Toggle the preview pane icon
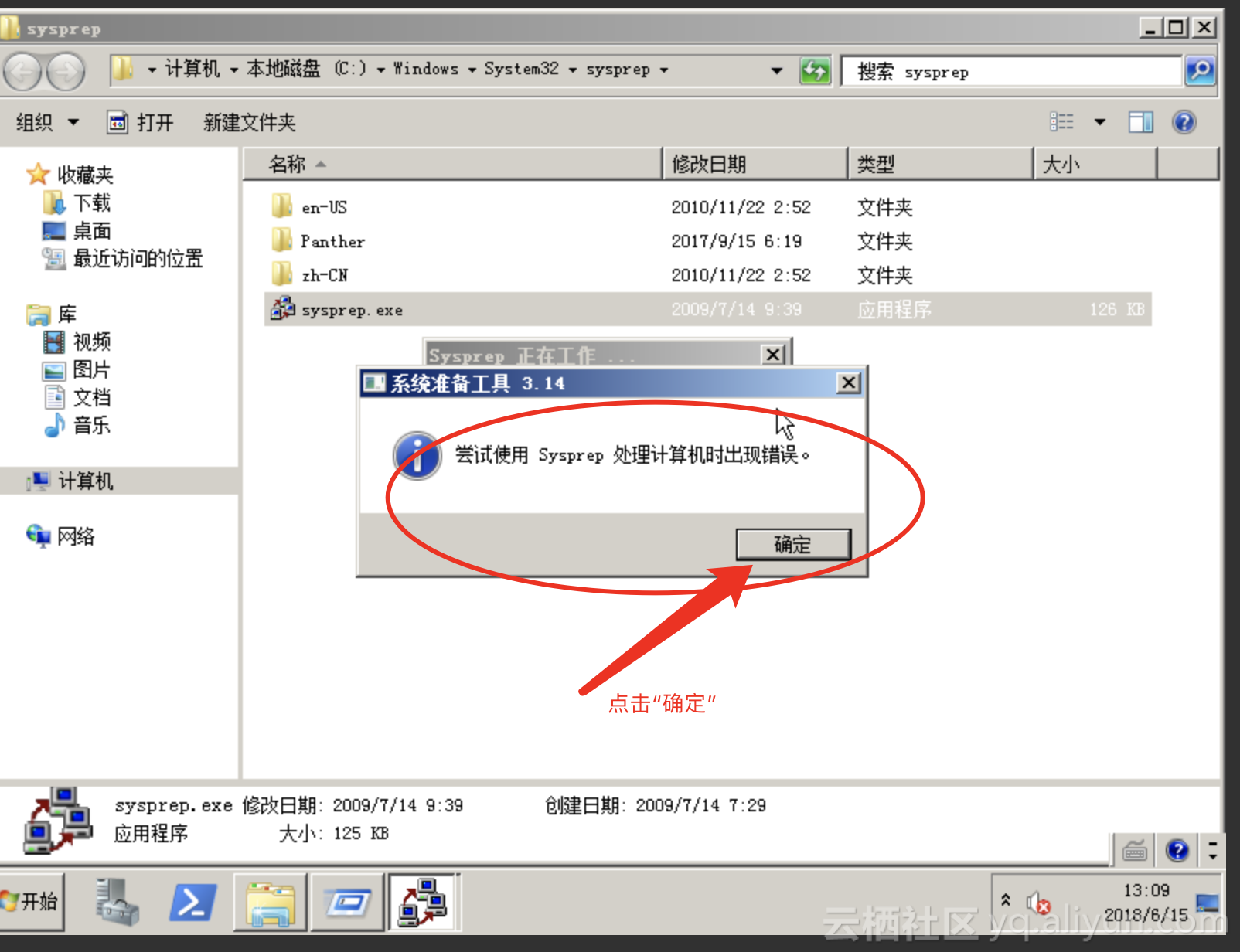 click(1140, 122)
